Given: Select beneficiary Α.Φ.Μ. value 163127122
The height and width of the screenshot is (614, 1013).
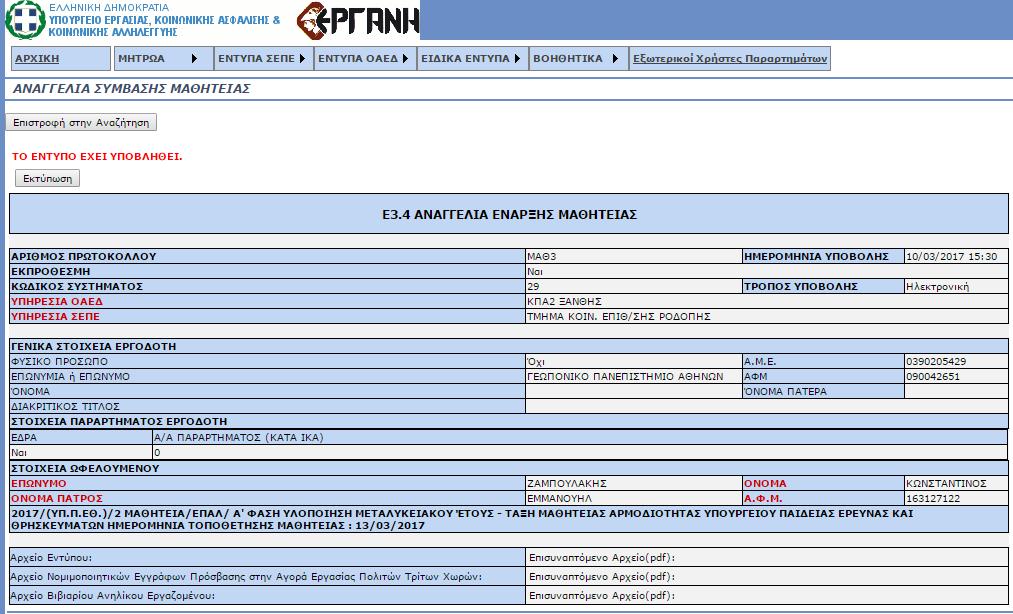Looking at the screenshot, I should click(933, 498).
